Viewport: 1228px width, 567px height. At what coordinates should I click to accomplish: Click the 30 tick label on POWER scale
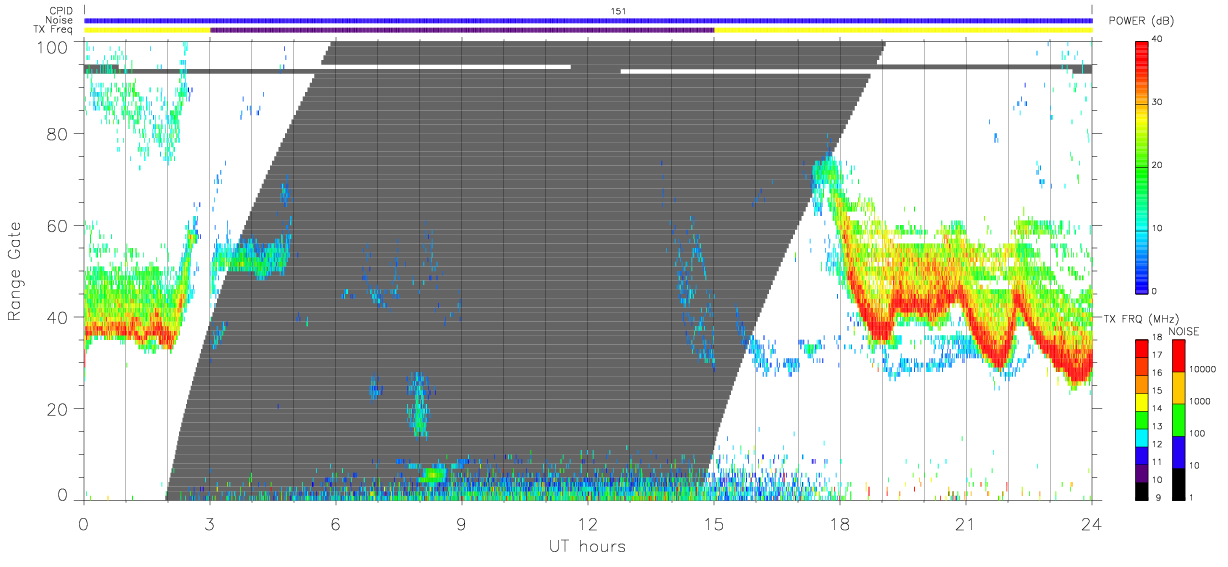click(1157, 103)
